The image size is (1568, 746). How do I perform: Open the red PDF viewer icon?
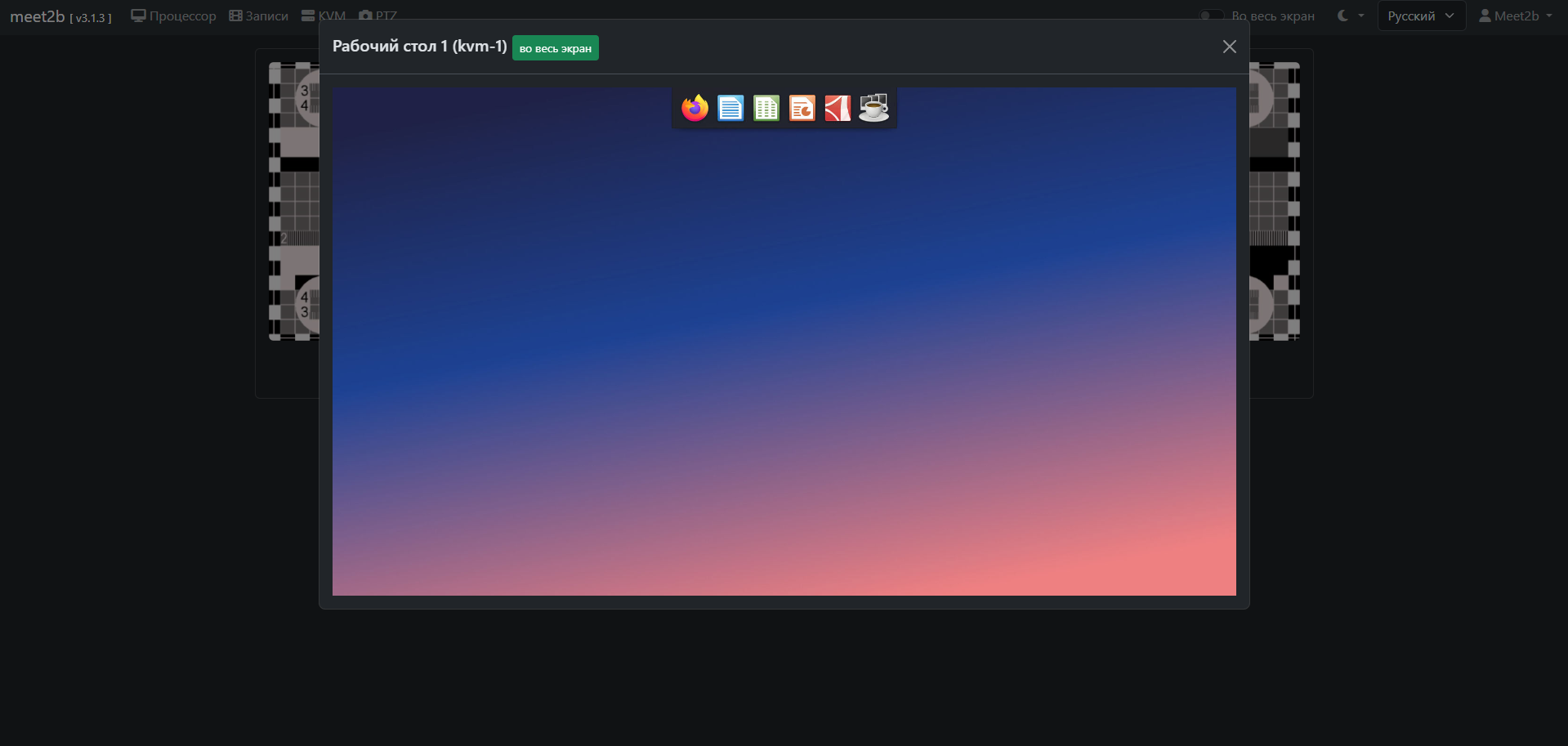click(838, 108)
